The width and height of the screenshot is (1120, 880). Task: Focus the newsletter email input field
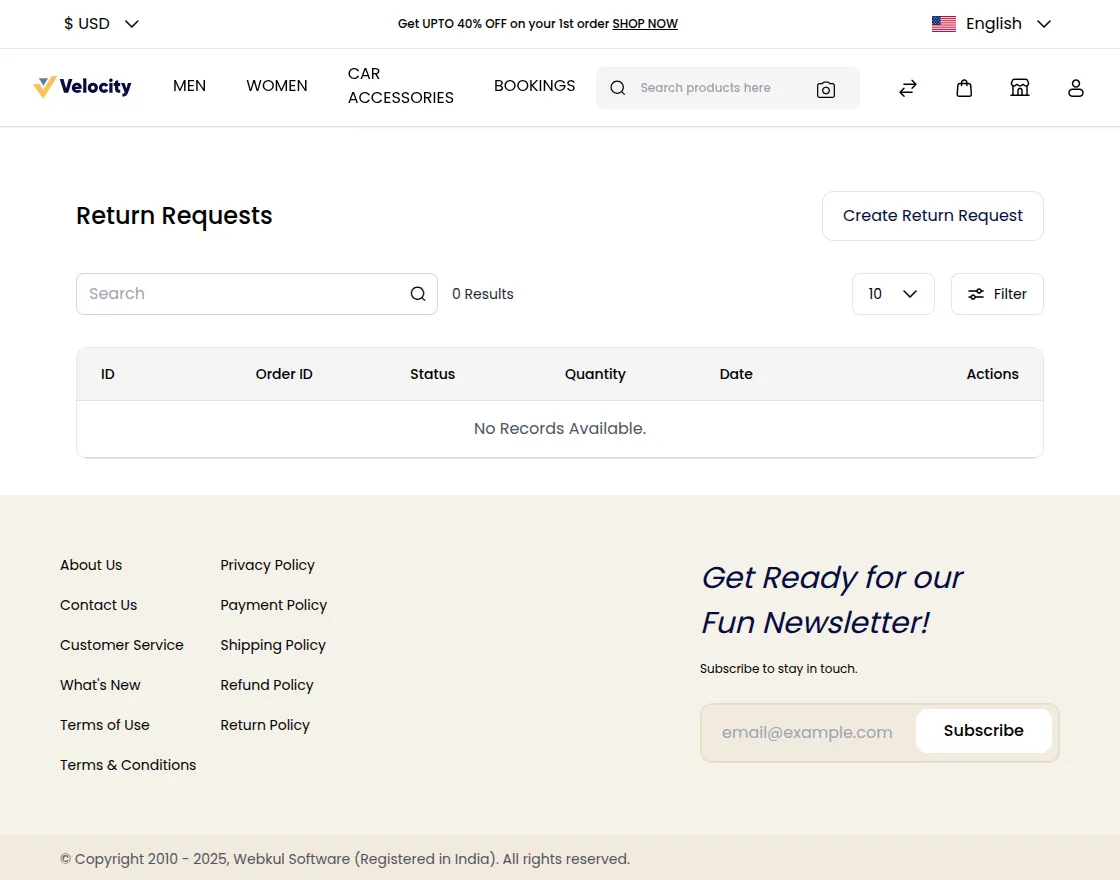point(807,732)
